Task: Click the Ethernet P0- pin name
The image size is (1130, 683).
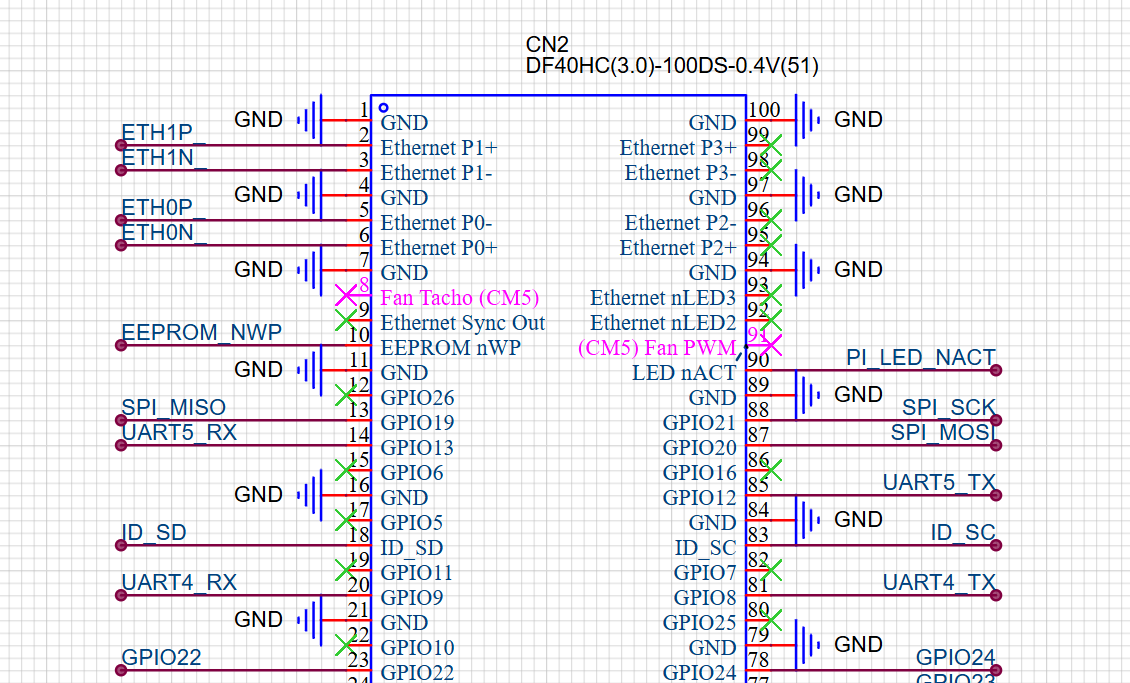Action: click(436, 223)
